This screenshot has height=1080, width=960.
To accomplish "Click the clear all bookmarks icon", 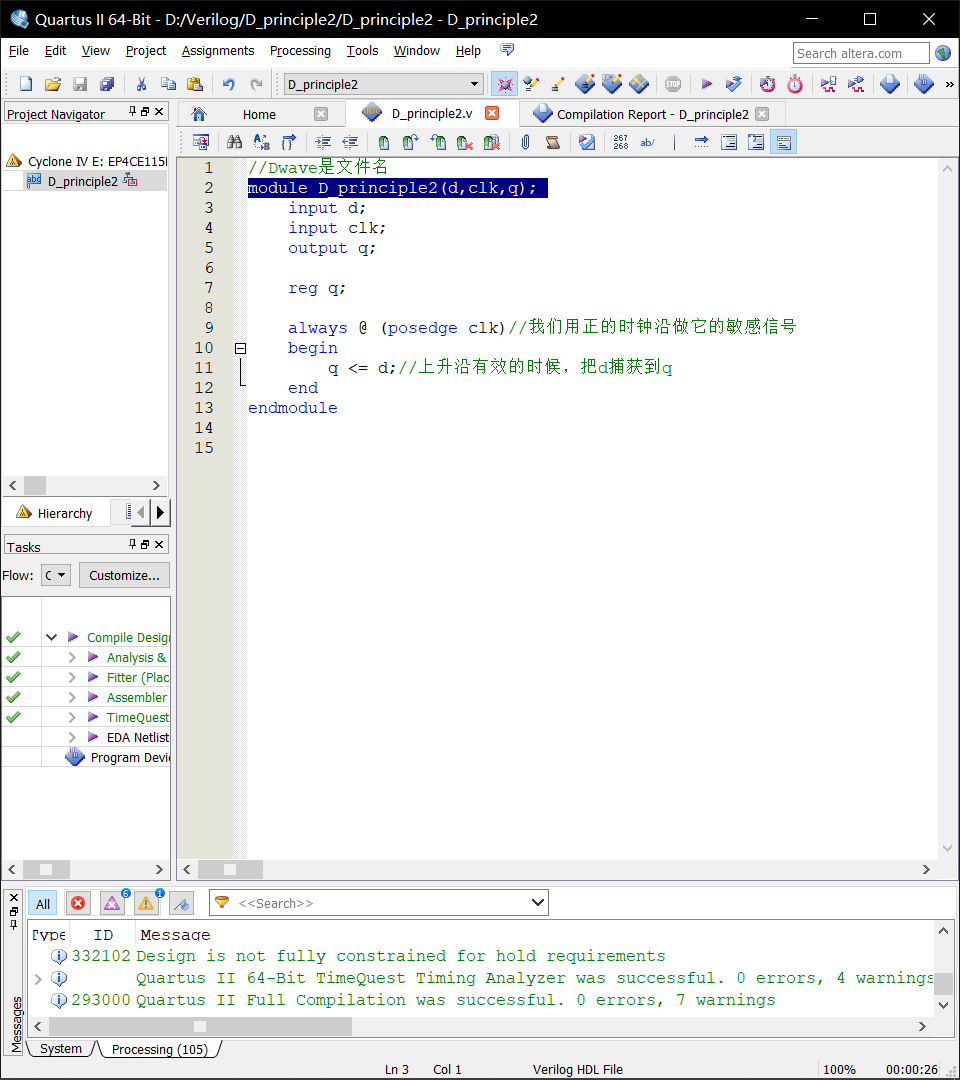I will pyautogui.click(x=491, y=142).
